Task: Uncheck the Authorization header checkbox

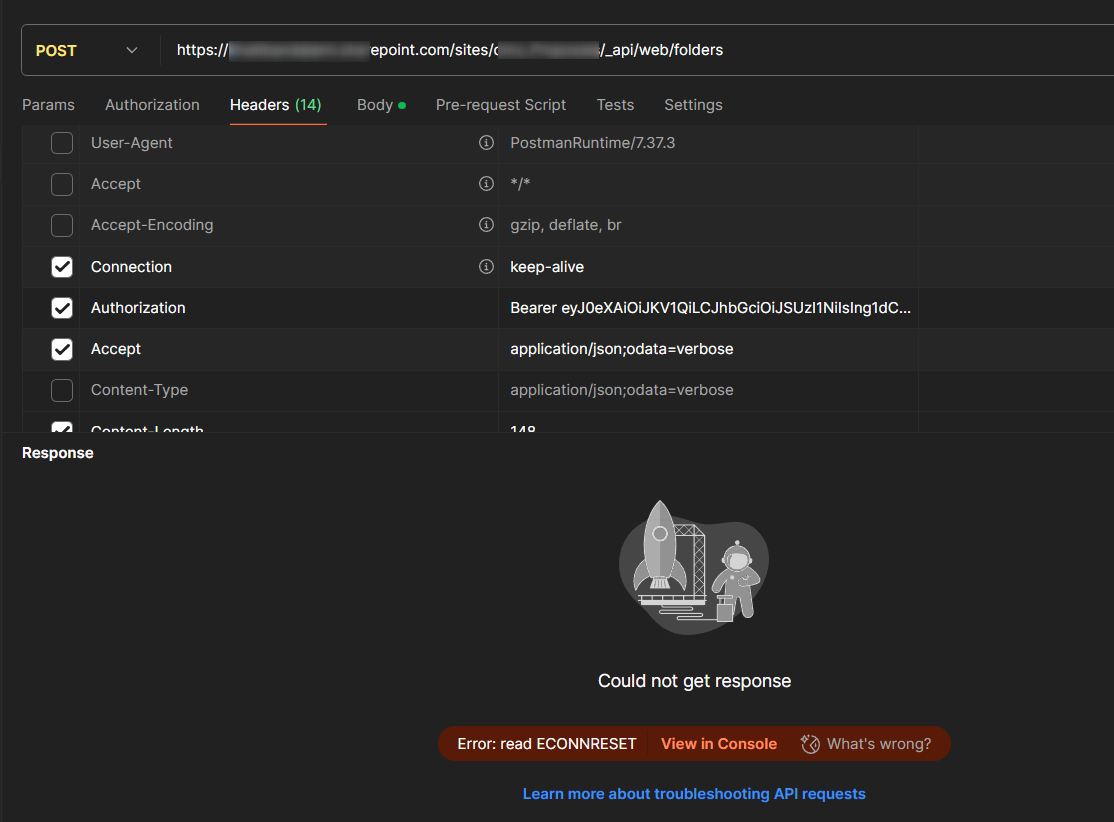Action: click(x=62, y=308)
